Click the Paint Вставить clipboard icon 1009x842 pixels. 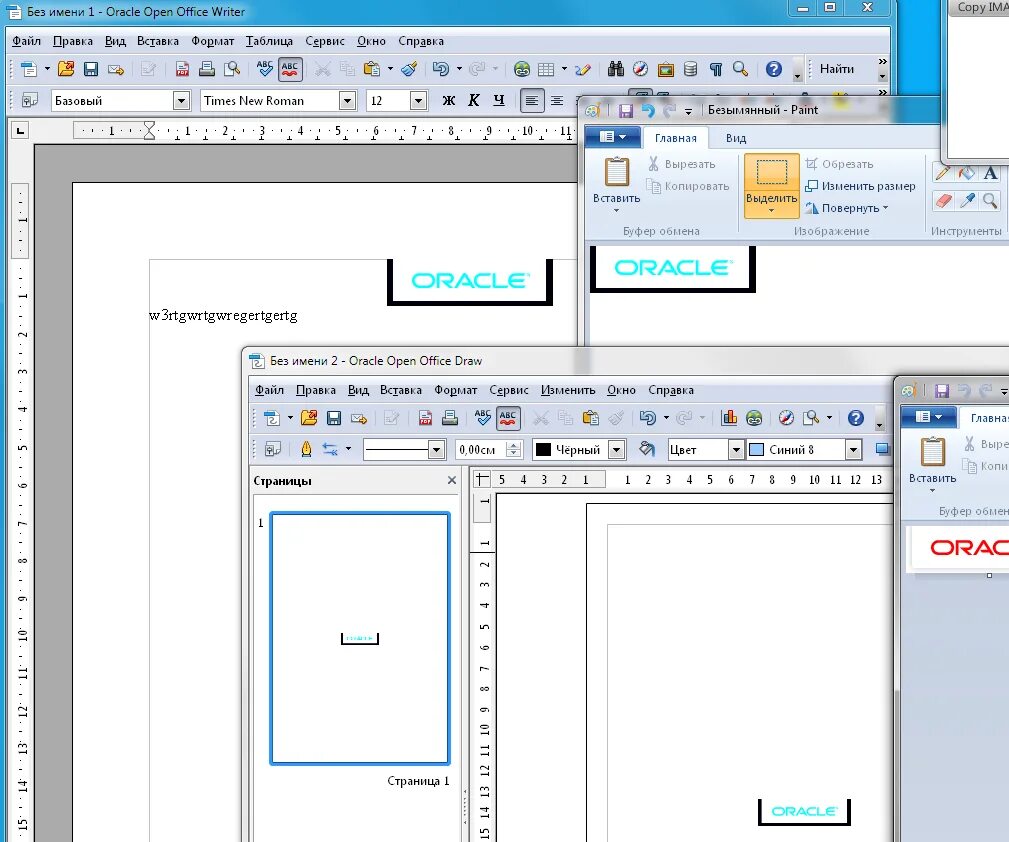pos(616,173)
